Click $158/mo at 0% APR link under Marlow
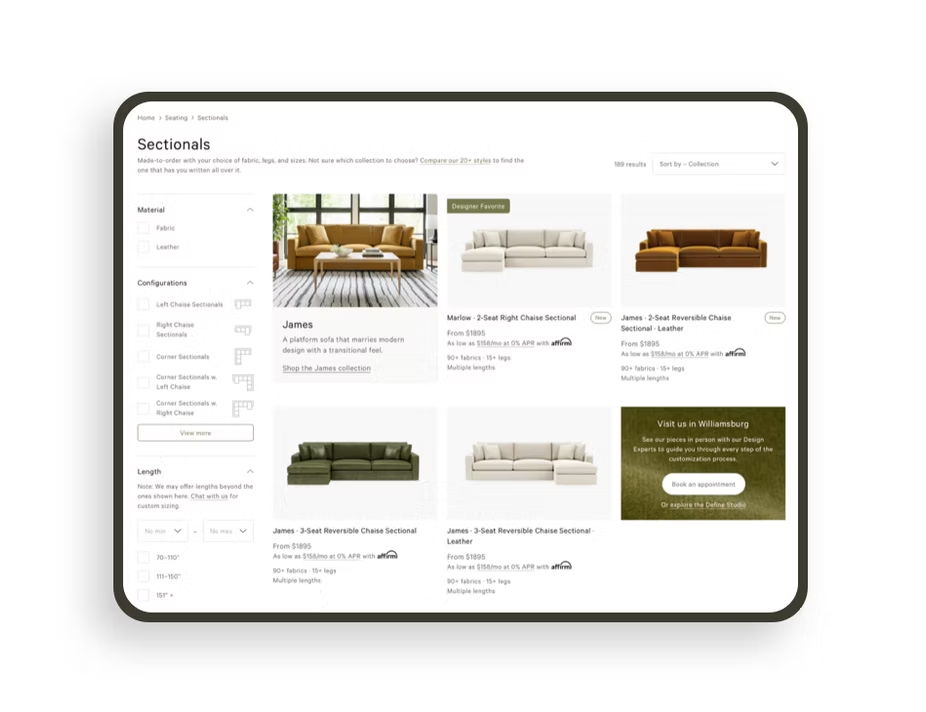 506,343
